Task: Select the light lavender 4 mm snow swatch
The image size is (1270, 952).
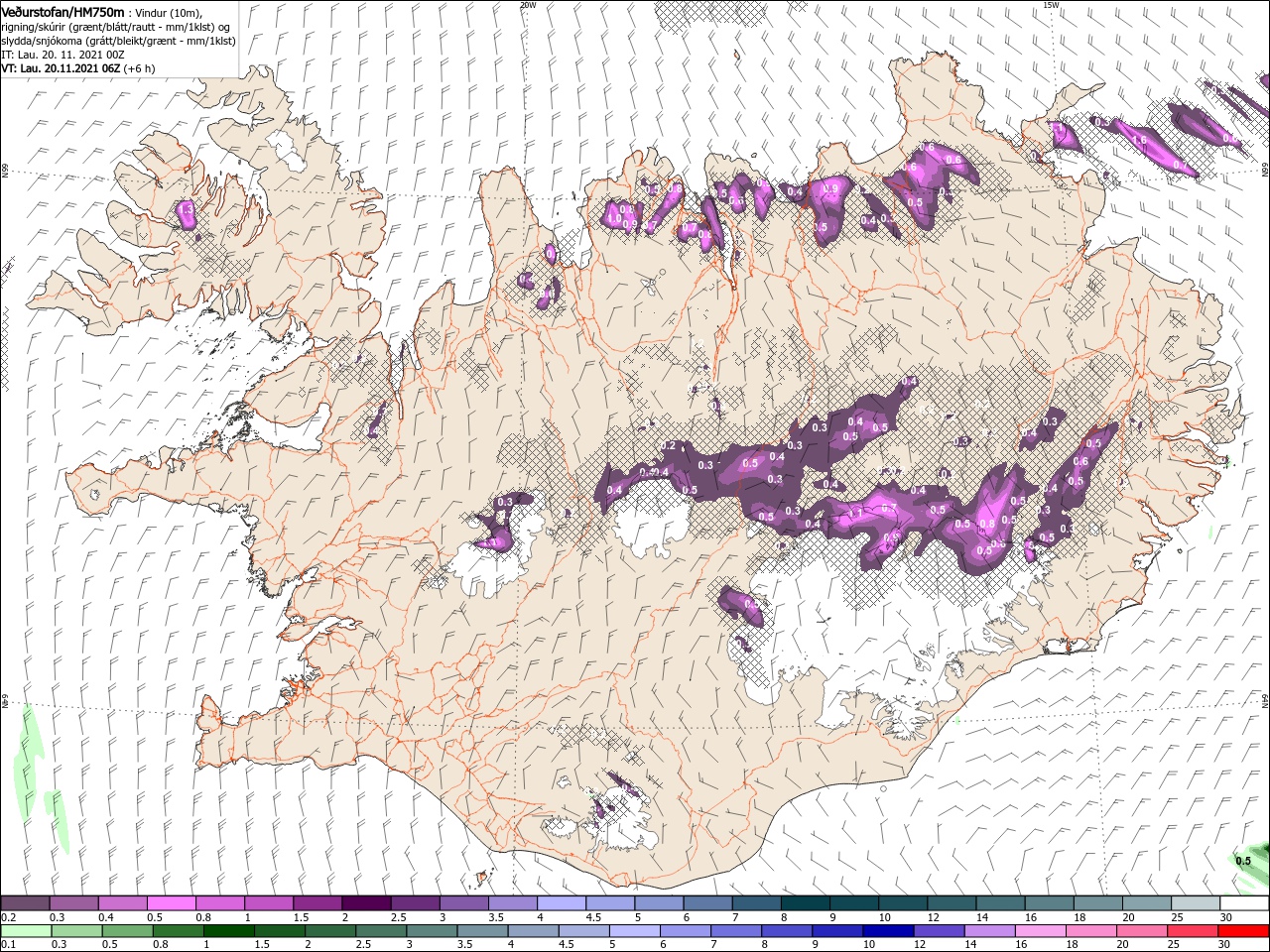Action: coord(562,903)
